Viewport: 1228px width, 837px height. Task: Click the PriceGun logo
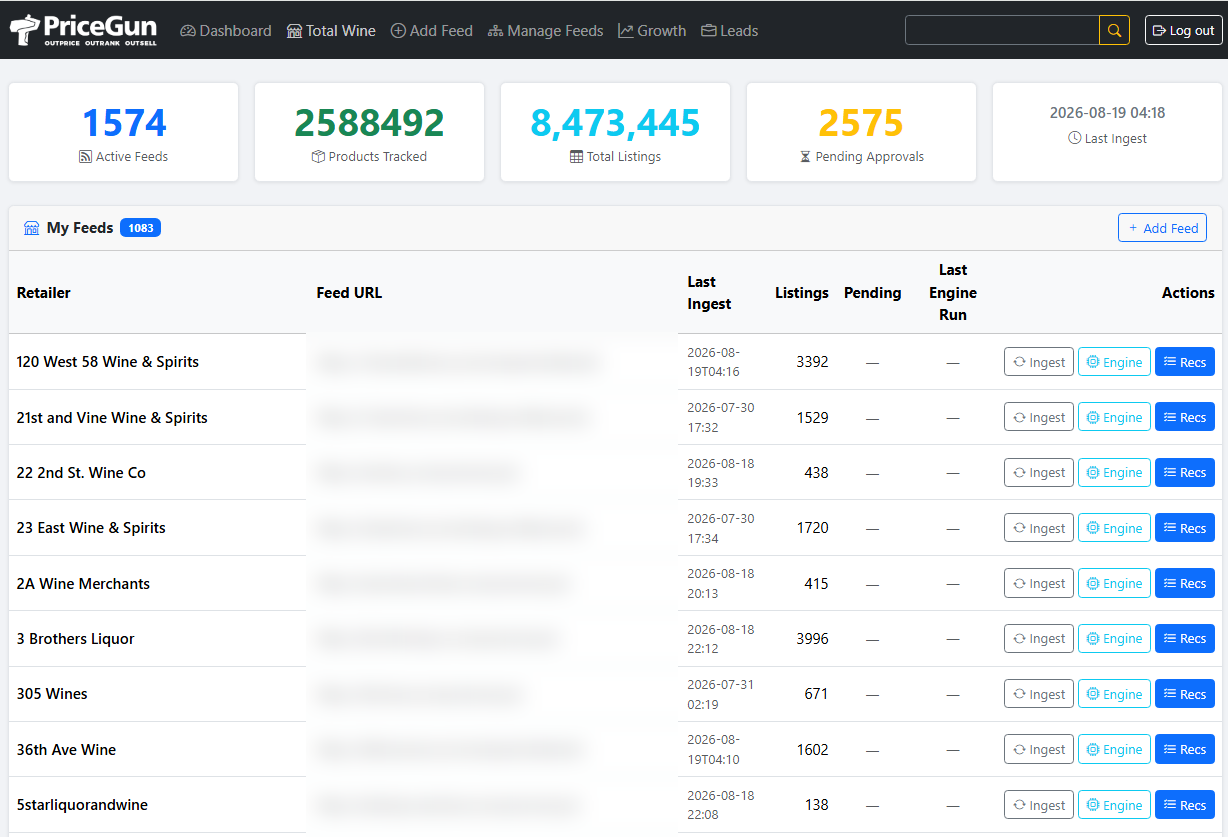coord(83,30)
